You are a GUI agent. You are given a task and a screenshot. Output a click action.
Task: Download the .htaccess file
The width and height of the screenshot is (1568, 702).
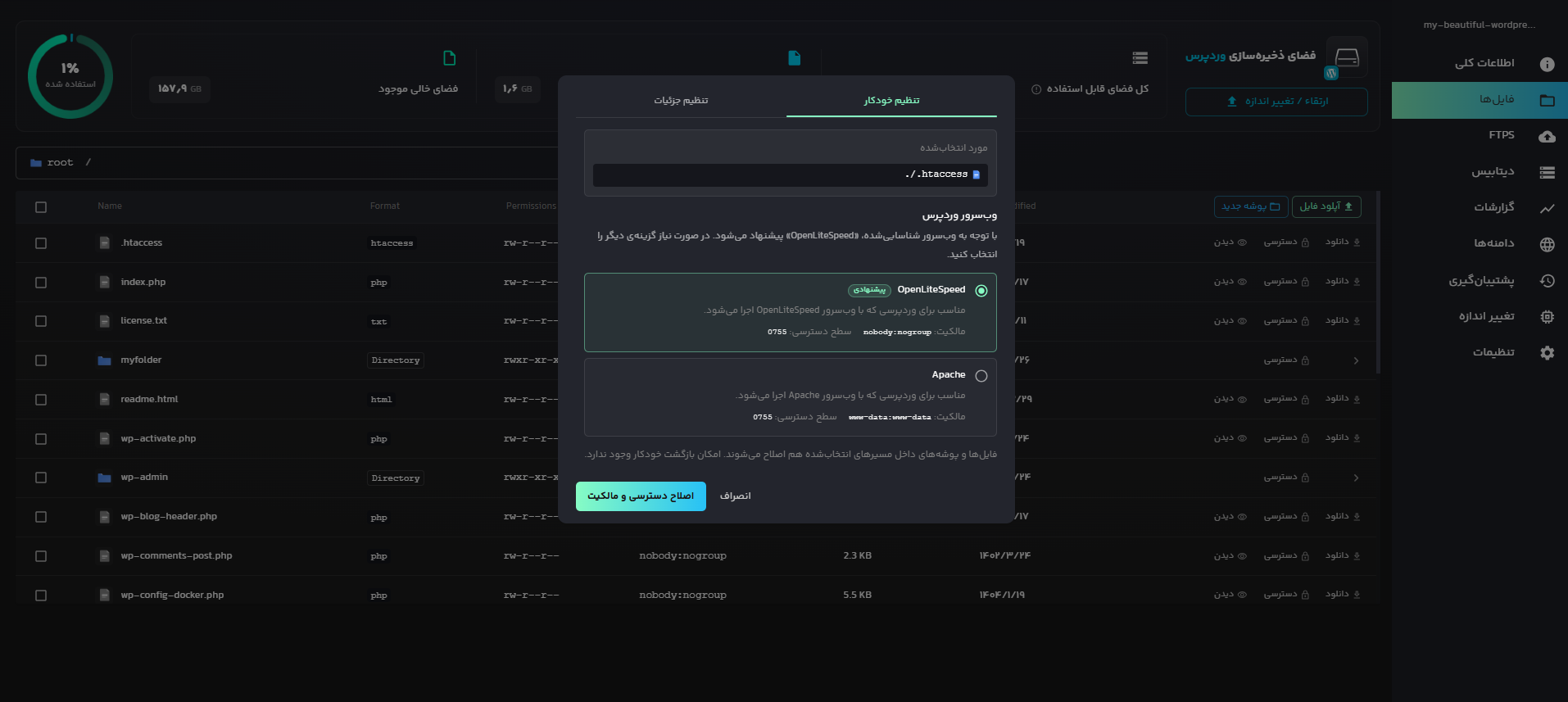point(1343,242)
